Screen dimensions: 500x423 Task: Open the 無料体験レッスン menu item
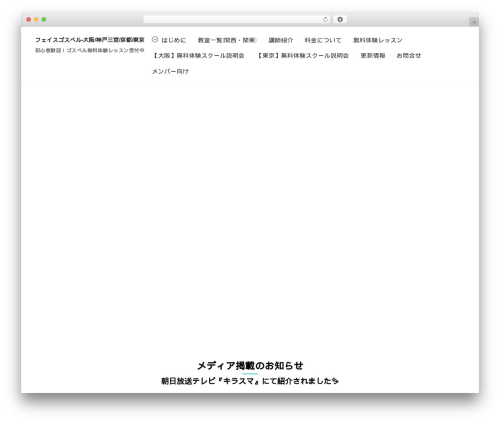click(x=378, y=40)
